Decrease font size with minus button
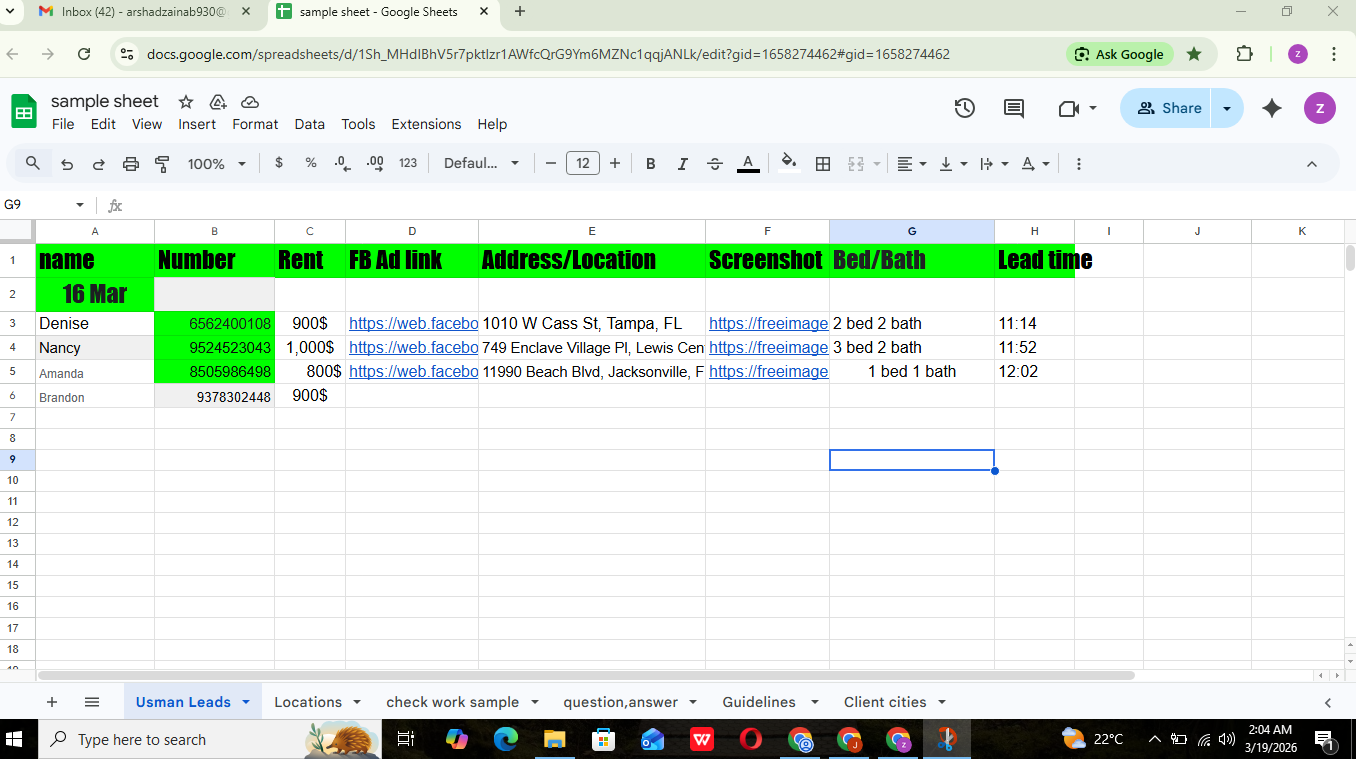This screenshot has height=759, width=1356. (550, 163)
